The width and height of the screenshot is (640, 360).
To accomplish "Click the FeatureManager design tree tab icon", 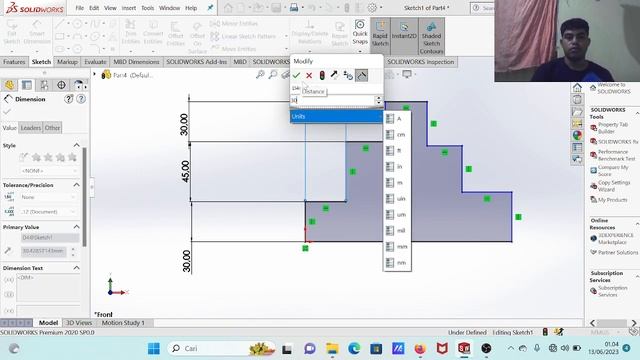I will point(9,85).
